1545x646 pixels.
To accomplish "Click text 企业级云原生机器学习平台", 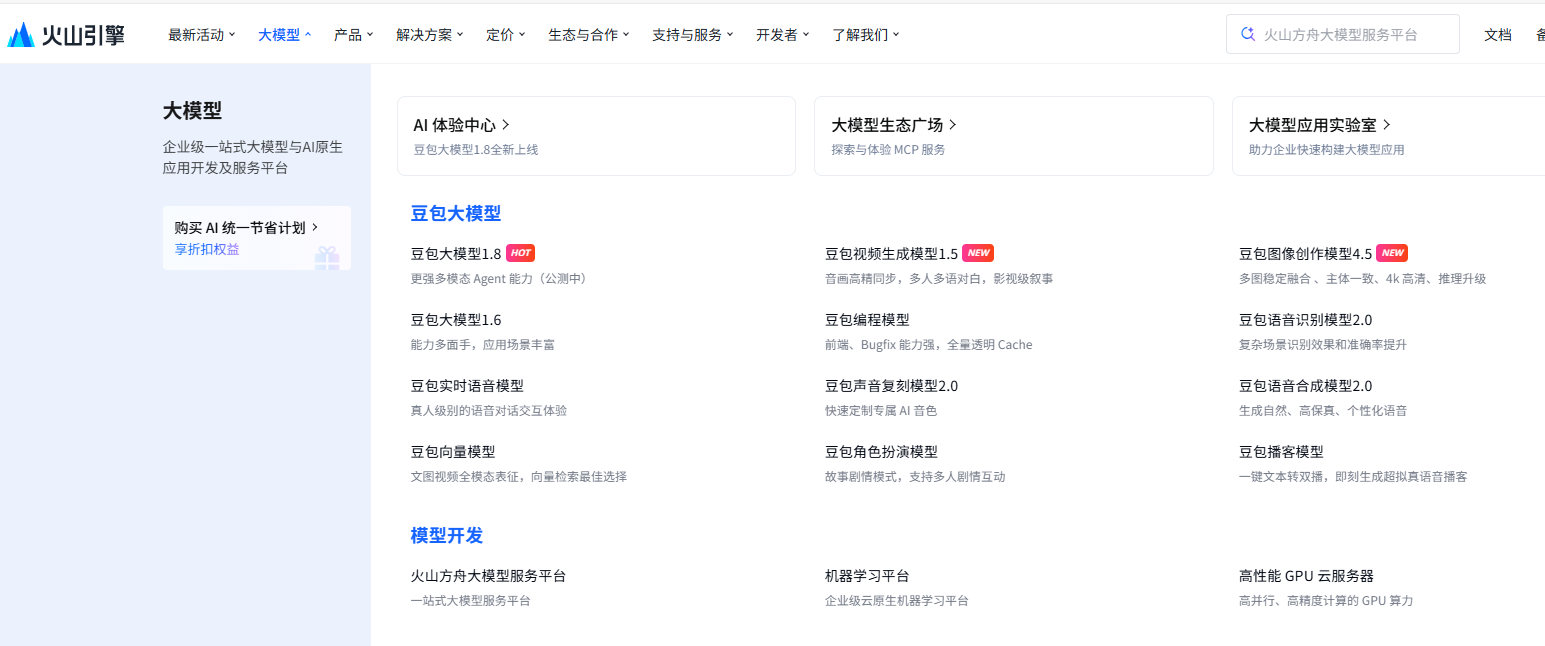I will pos(896,601).
